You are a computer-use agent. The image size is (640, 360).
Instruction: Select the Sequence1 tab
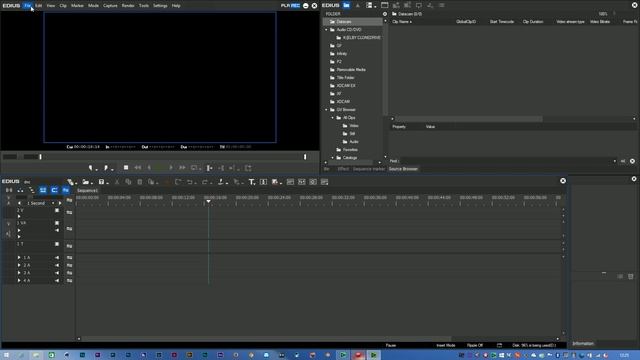point(87,191)
